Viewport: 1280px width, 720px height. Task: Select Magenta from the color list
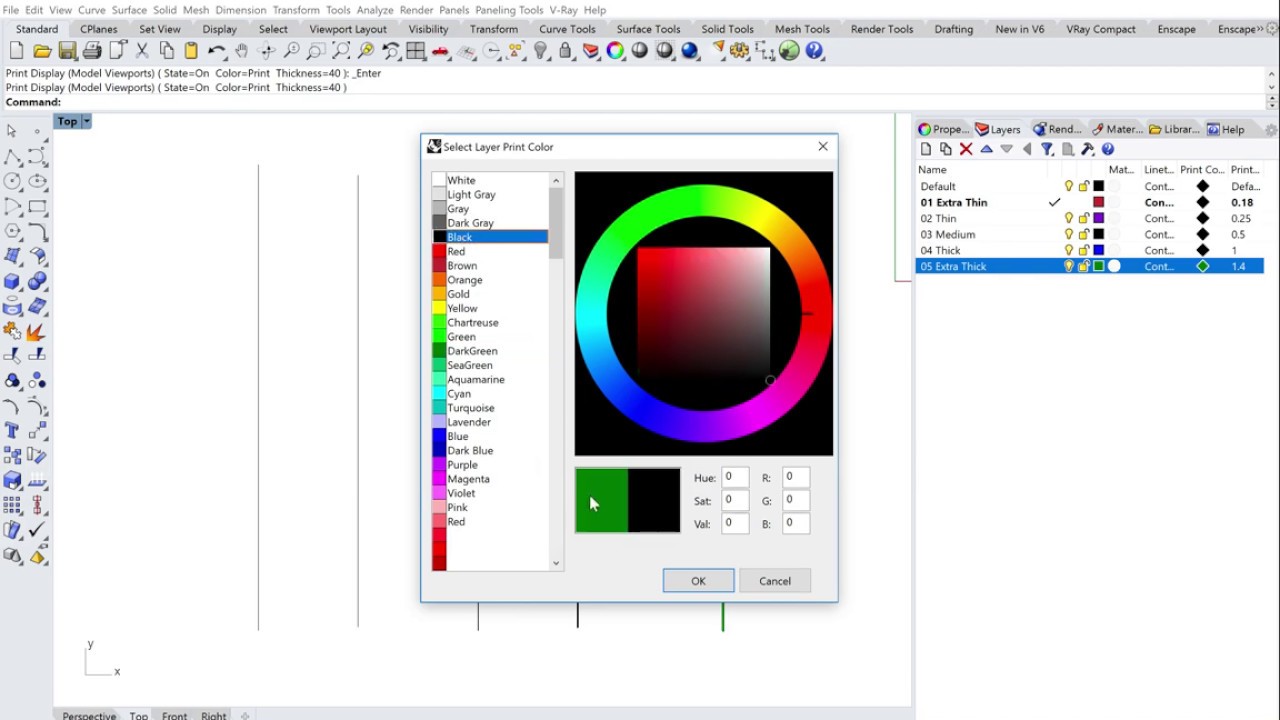coord(490,479)
